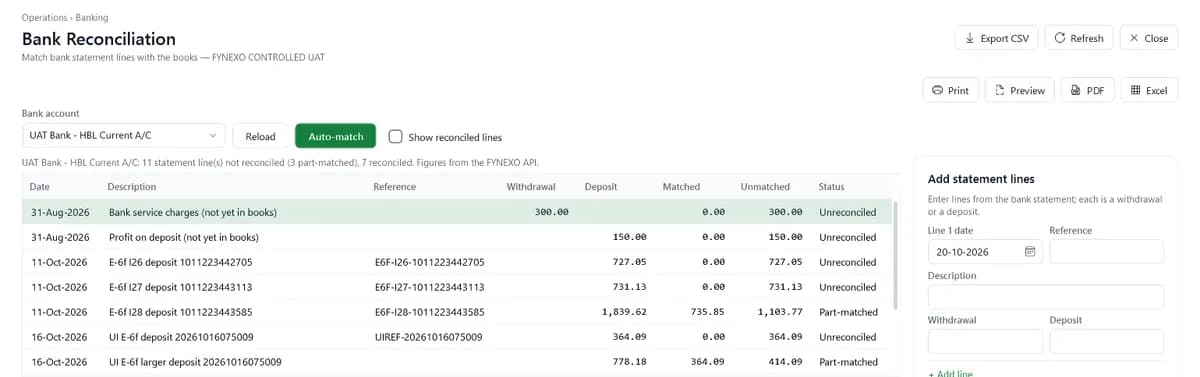The width and height of the screenshot is (1200, 377).
Task: Click the Description input field
Action: [1046, 297]
